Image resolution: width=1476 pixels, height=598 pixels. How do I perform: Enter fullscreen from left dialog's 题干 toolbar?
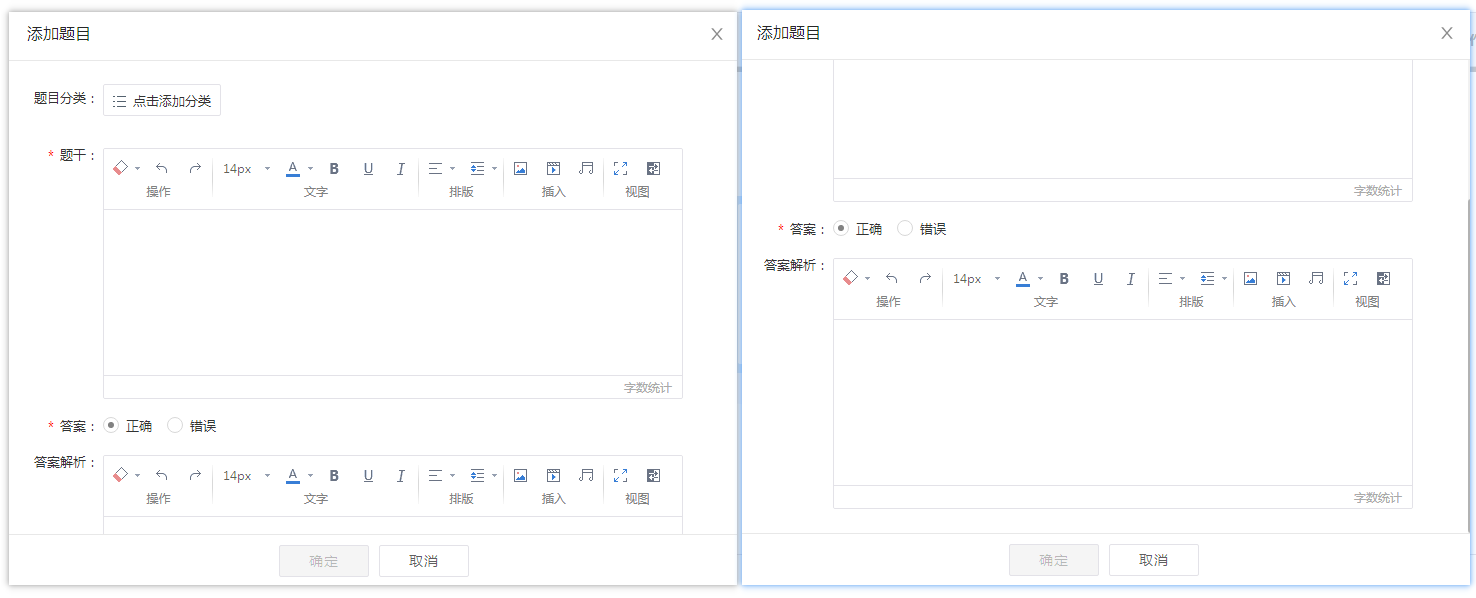(620, 168)
